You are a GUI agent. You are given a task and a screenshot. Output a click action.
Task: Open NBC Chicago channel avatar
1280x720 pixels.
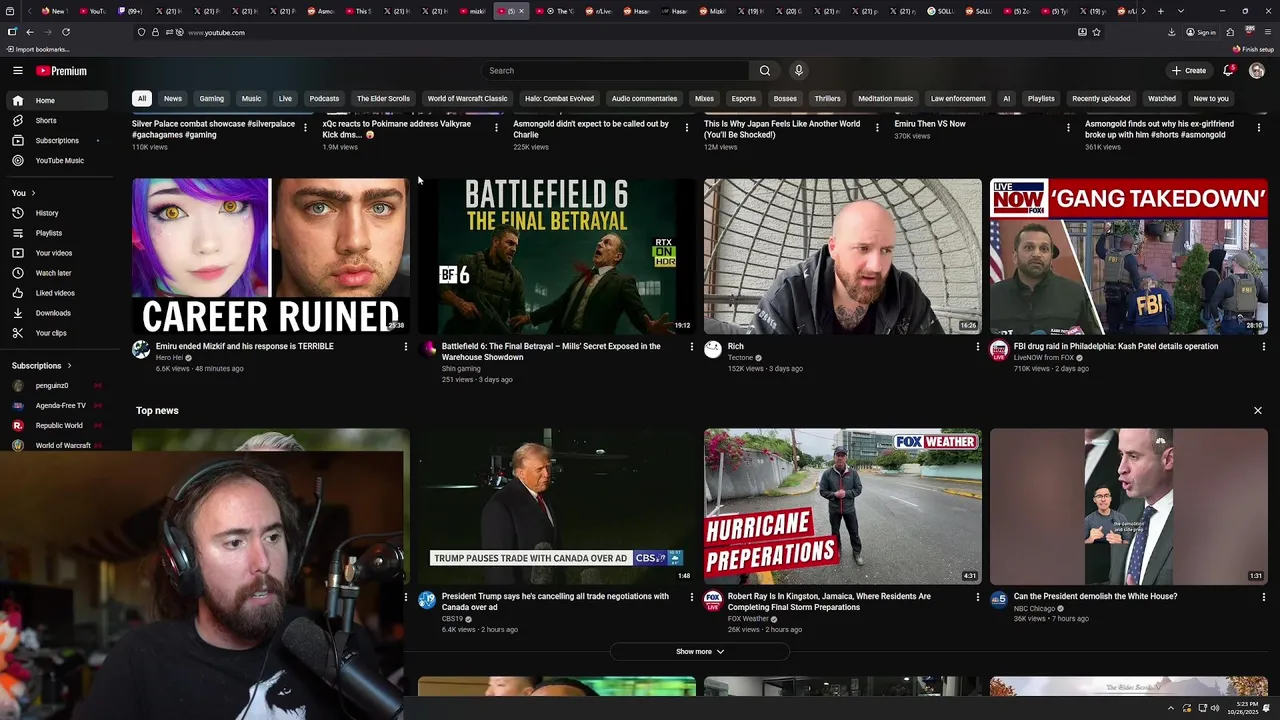pos(999,600)
